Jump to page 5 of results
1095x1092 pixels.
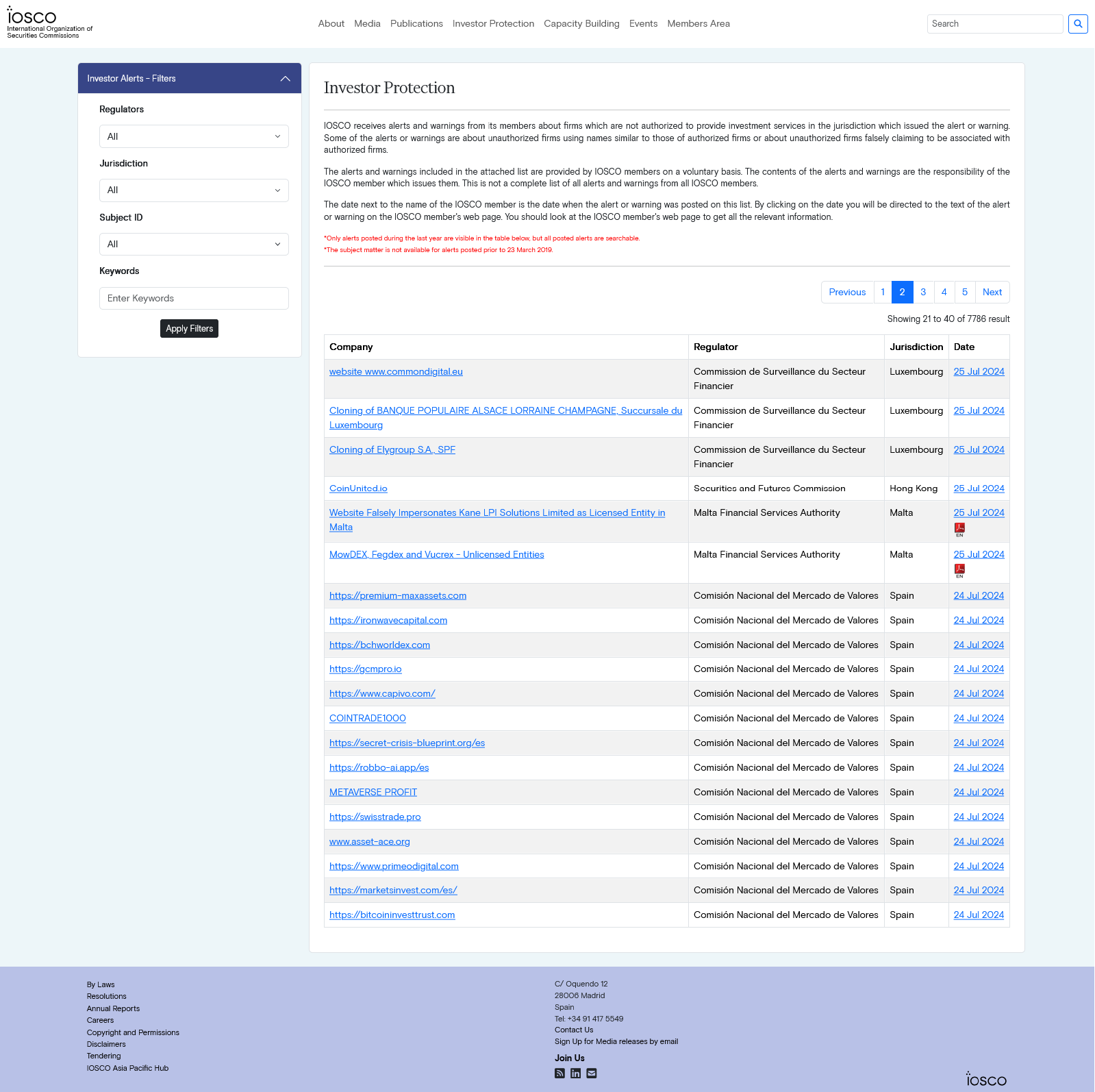coord(964,293)
